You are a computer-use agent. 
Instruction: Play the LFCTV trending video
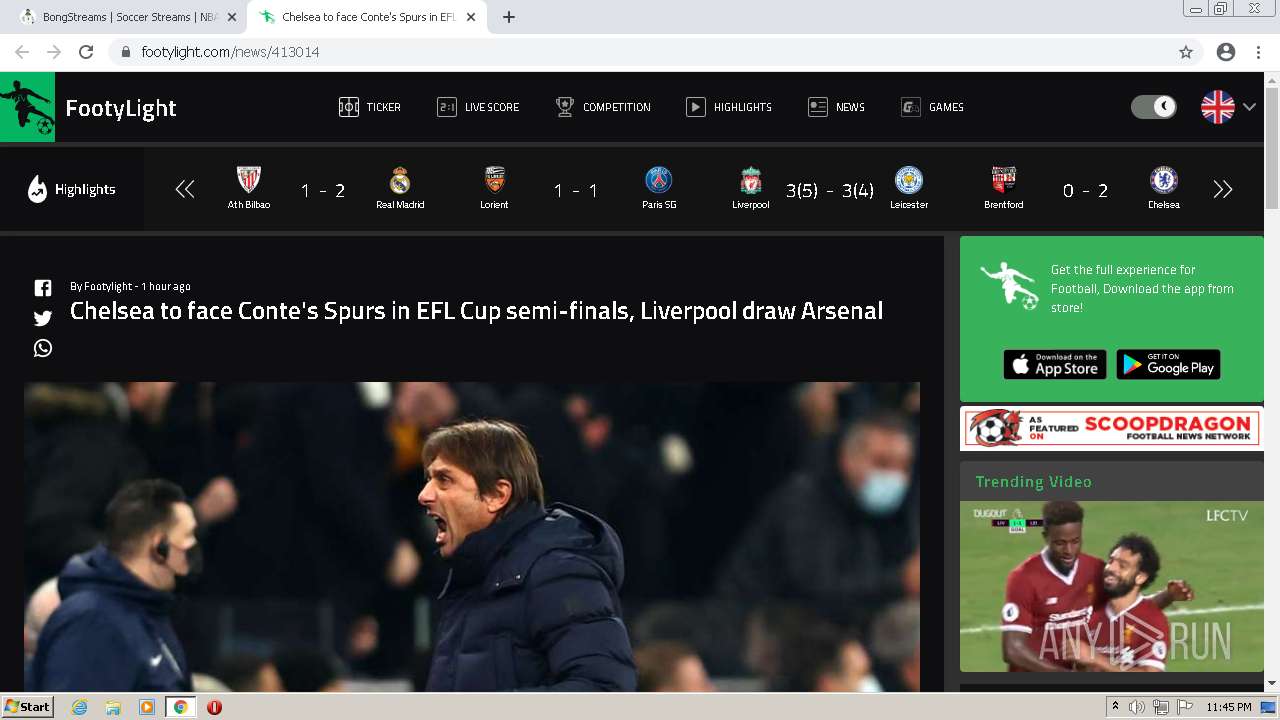coord(1111,586)
